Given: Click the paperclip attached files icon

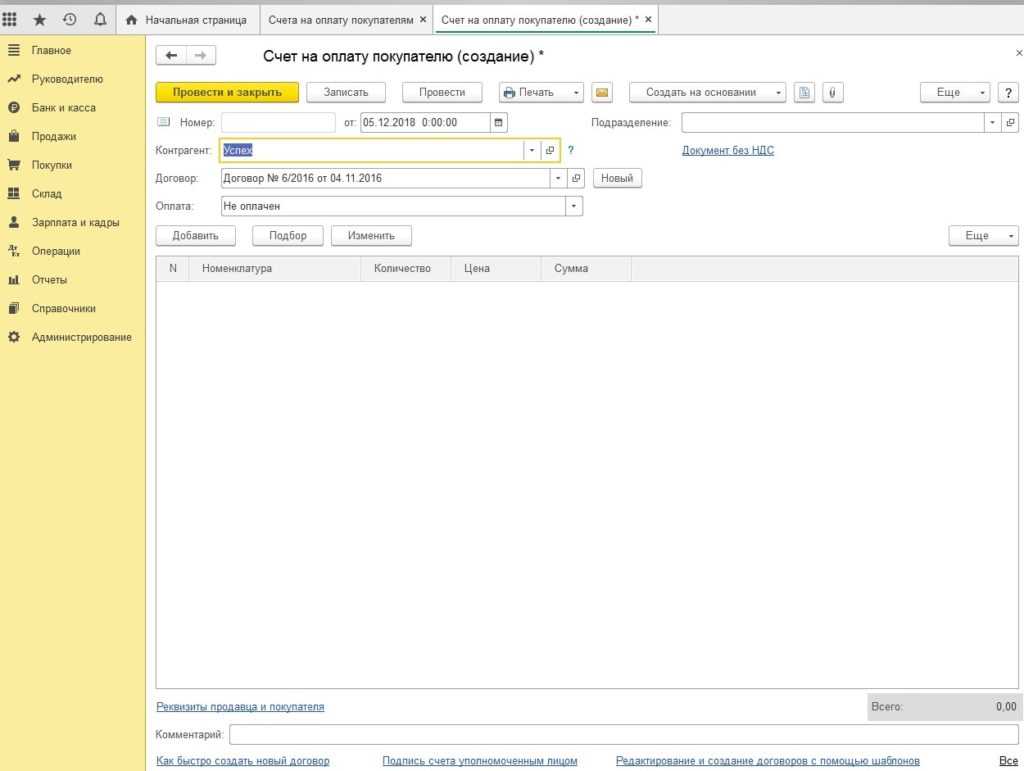Looking at the screenshot, I should click(832, 92).
